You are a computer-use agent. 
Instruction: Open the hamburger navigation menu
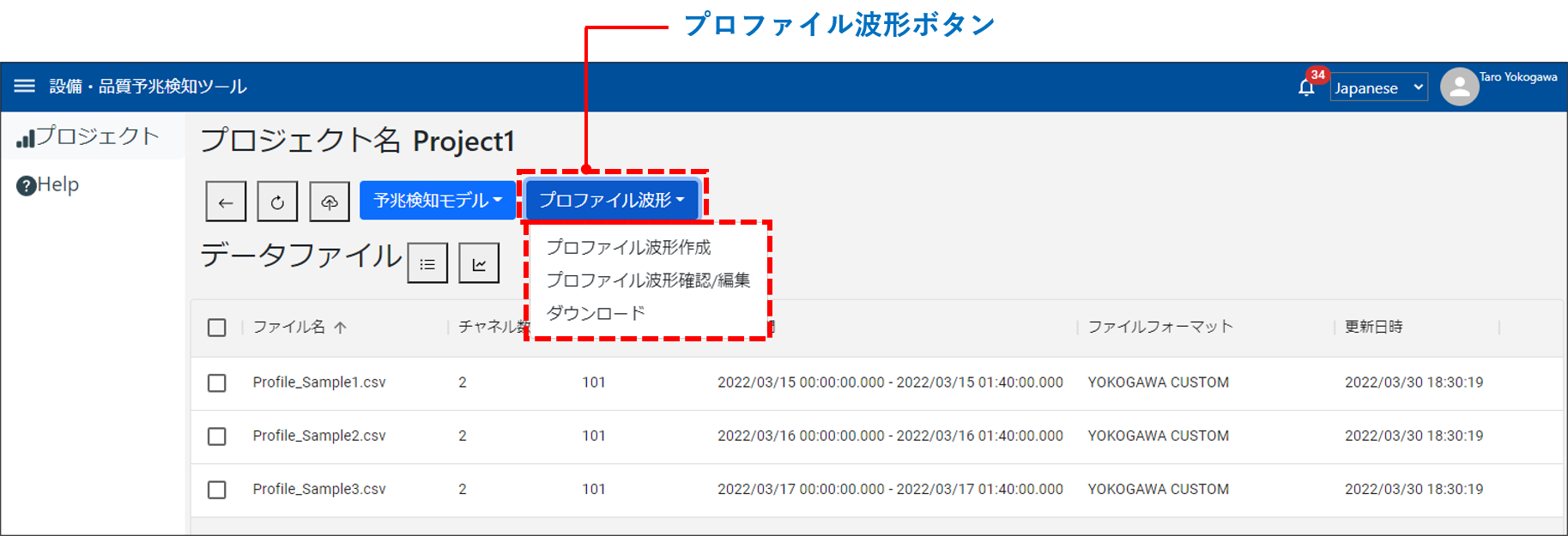pos(24,86)
